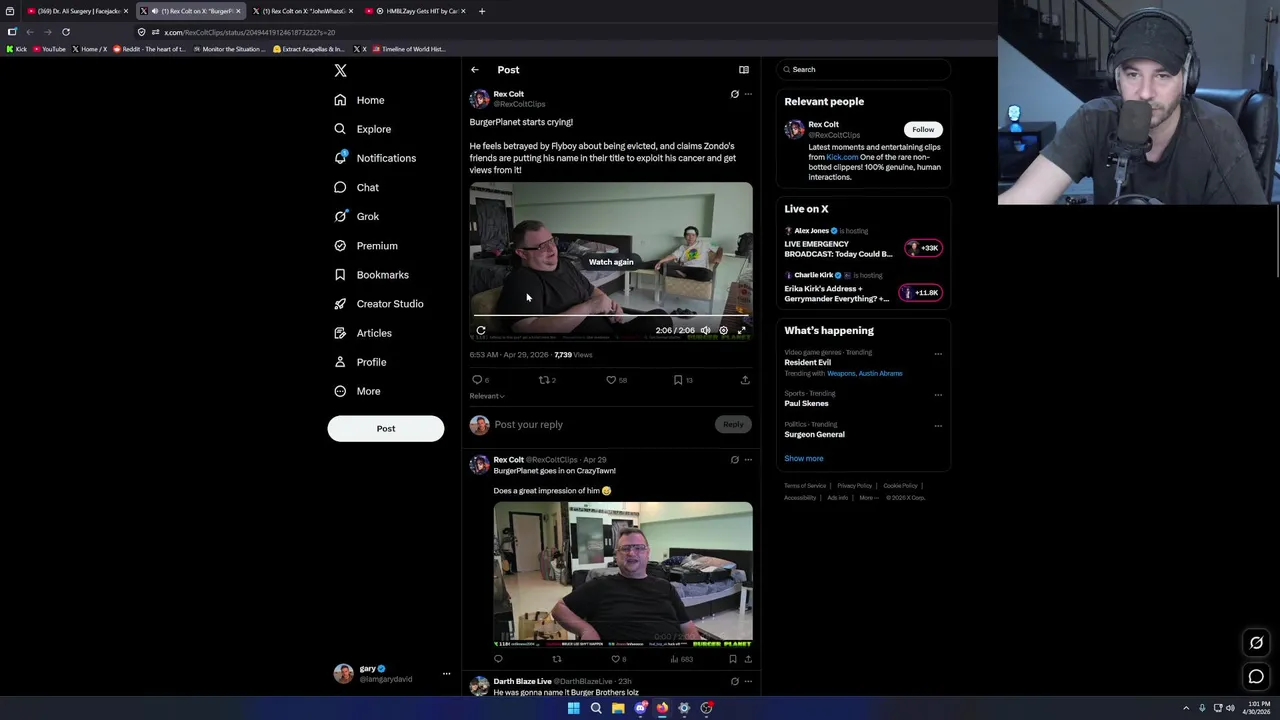Open Chat in the sidebar
The image size is (1280, 720).
(x=356, y=187)
